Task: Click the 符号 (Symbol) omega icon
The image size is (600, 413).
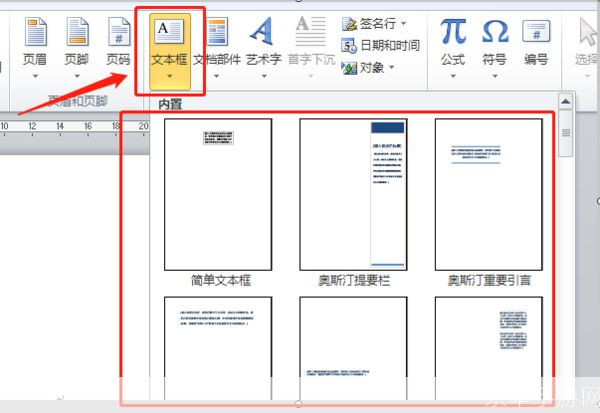Action: coord(495,31)
